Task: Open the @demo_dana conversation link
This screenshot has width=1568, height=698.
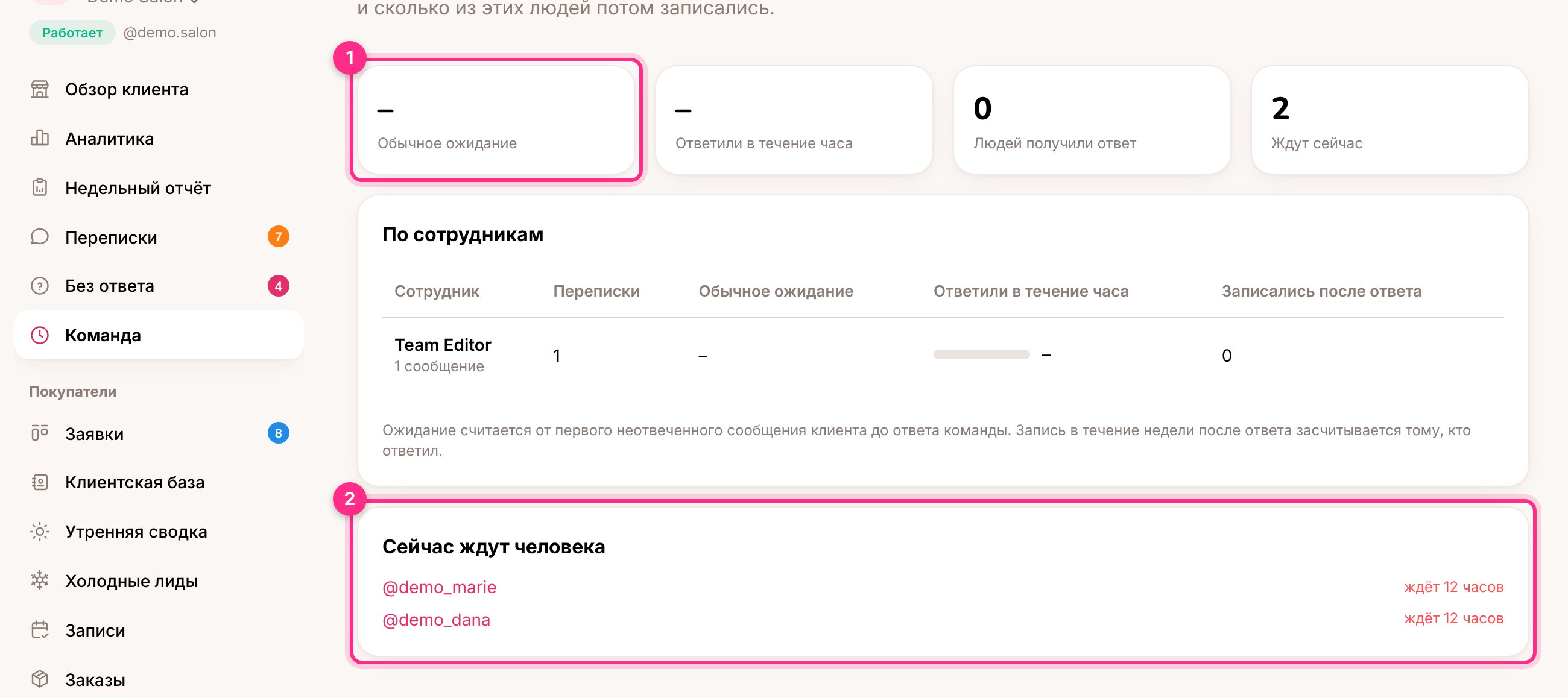Action: click(436, 620)
